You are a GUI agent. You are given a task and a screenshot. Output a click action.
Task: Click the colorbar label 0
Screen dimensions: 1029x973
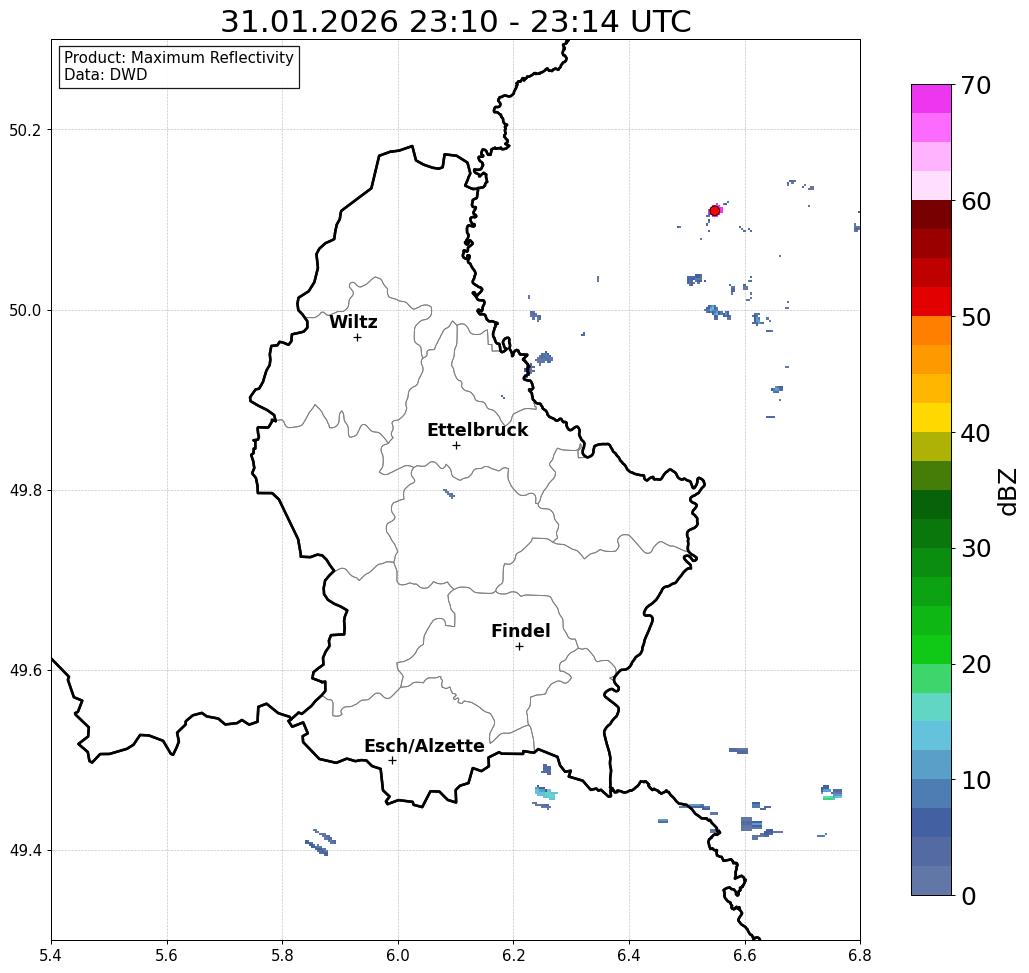pos(968,896)
